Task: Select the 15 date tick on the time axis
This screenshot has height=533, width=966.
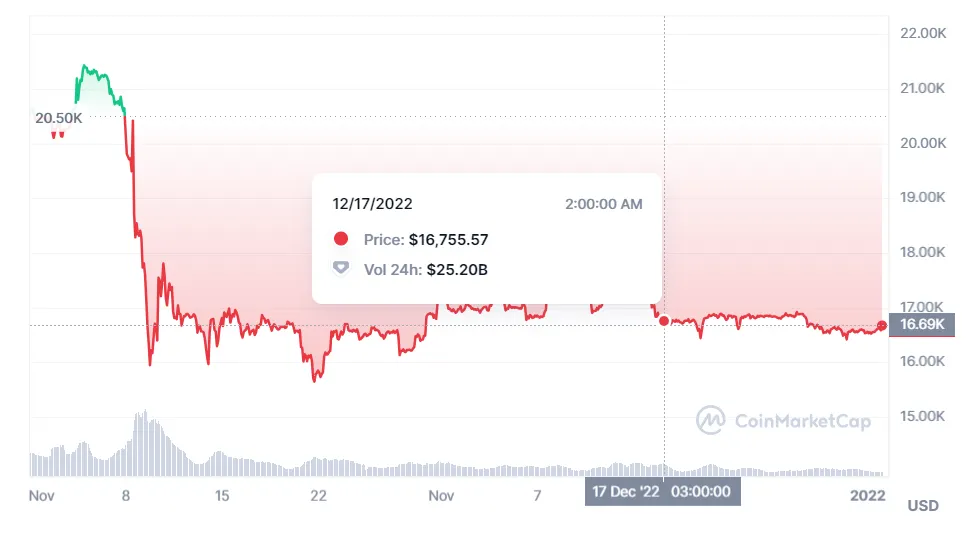Action: tap(222, 495)
